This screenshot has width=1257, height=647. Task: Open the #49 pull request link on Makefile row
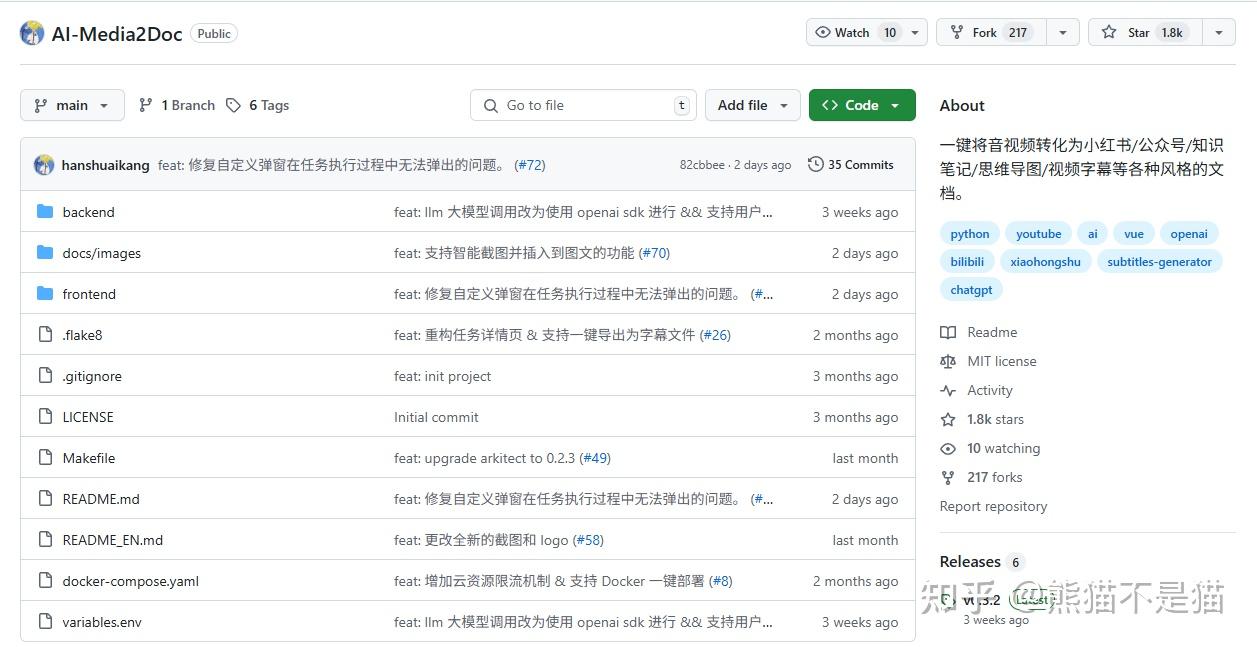point(595,458)
